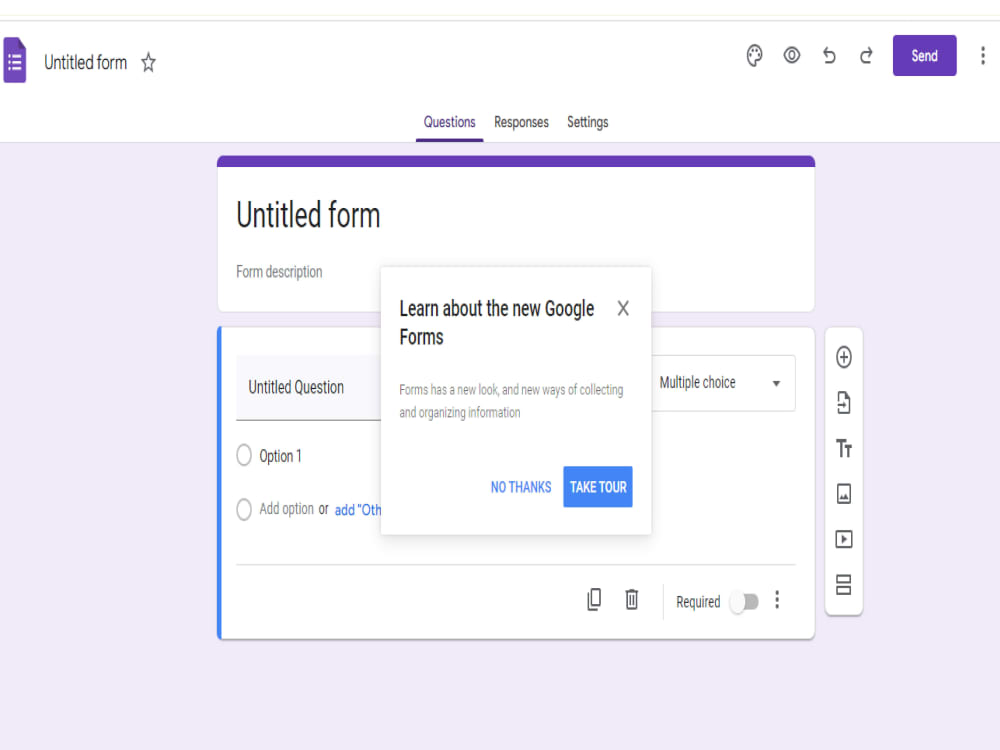Select the Import questions icon
Screen dimensions: 1000x750
[843, 403]
